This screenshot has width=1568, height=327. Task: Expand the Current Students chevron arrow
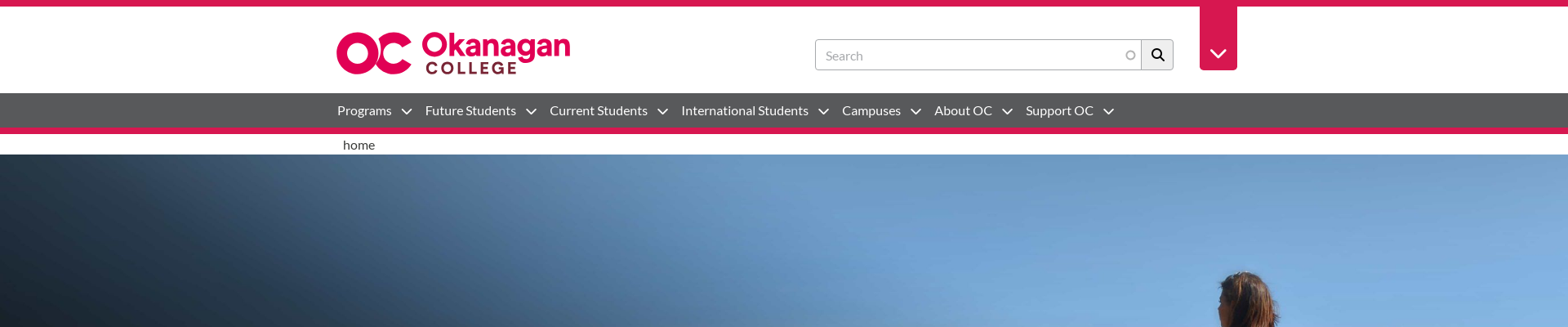(x=662, y=112)
